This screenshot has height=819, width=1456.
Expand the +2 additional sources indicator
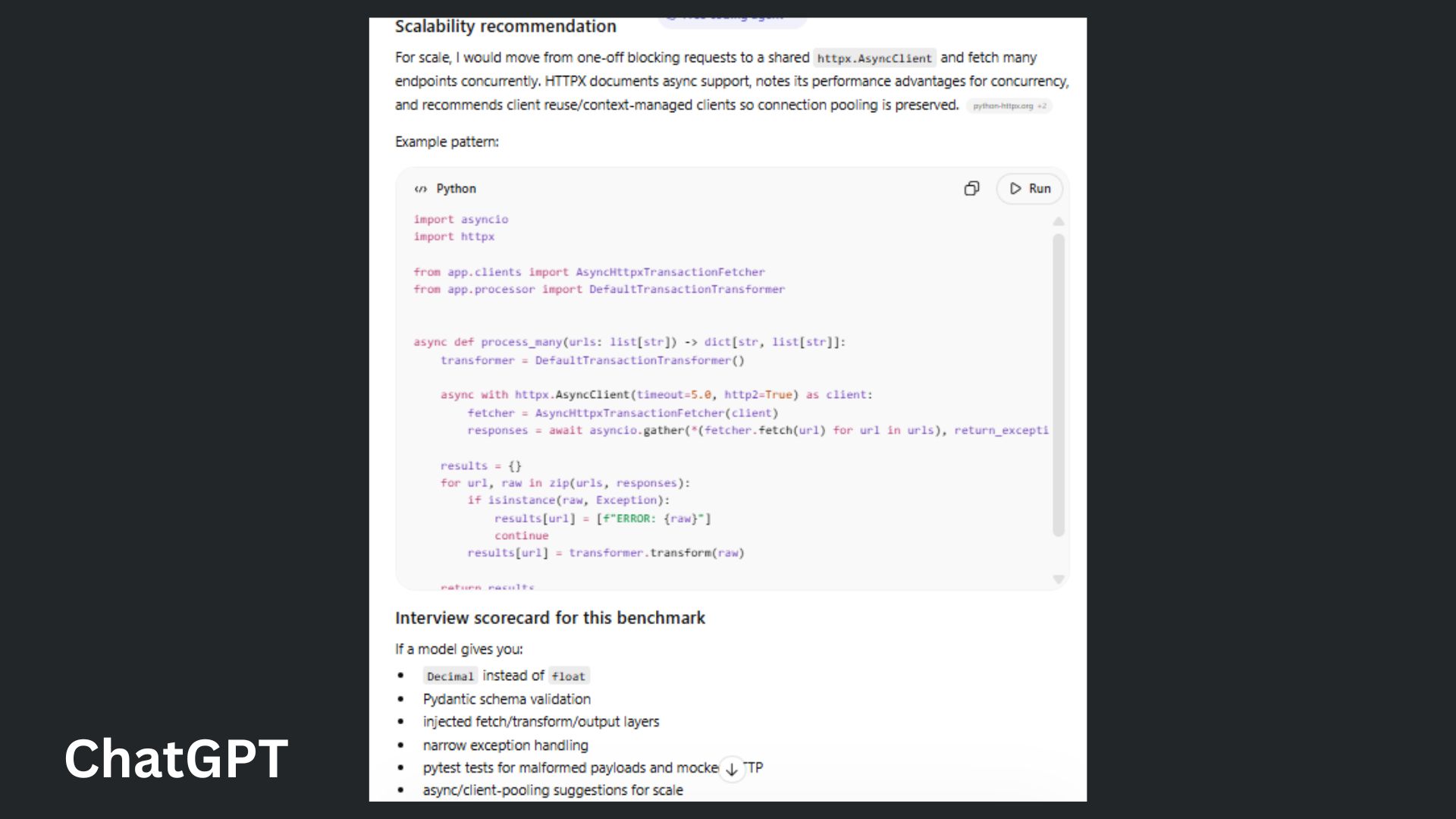(1043, 106)
